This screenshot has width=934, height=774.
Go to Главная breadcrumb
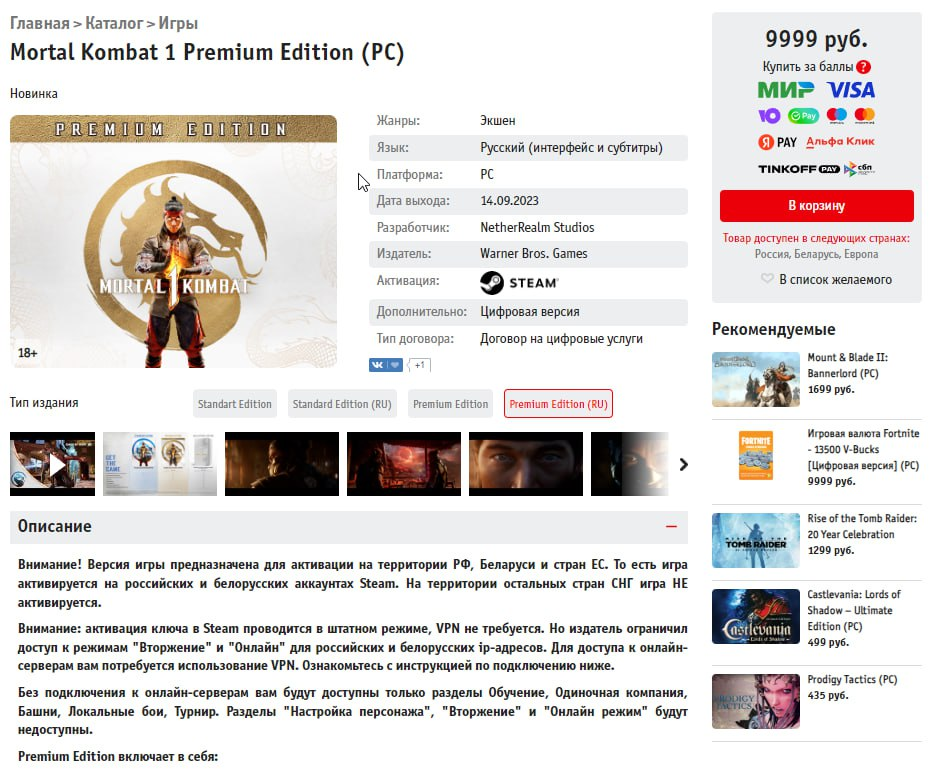(40, 23)
